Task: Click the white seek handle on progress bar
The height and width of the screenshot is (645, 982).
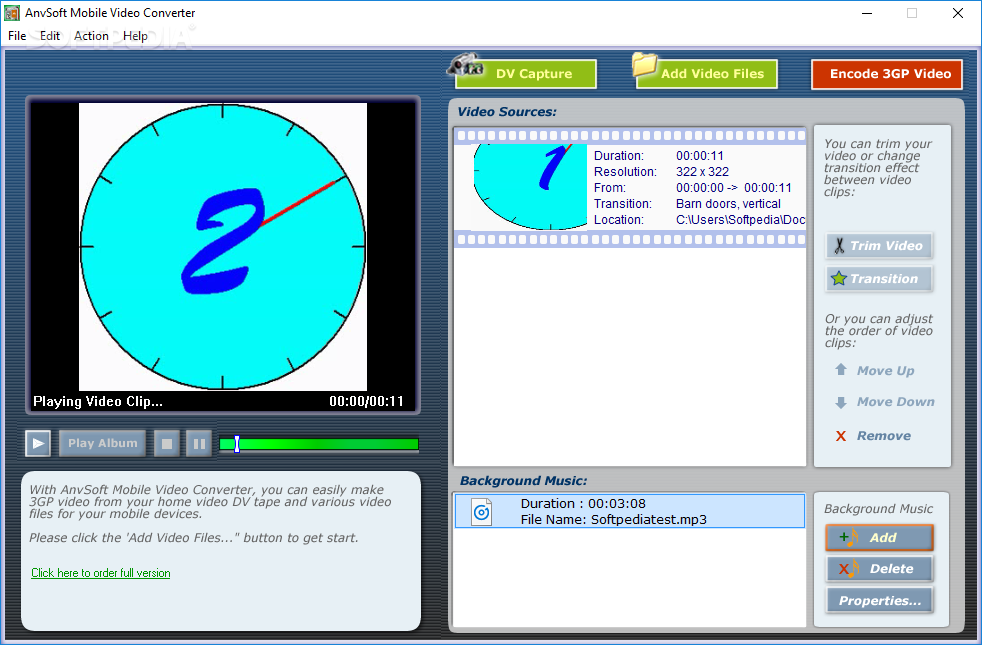Action: [x=237, y=444]
